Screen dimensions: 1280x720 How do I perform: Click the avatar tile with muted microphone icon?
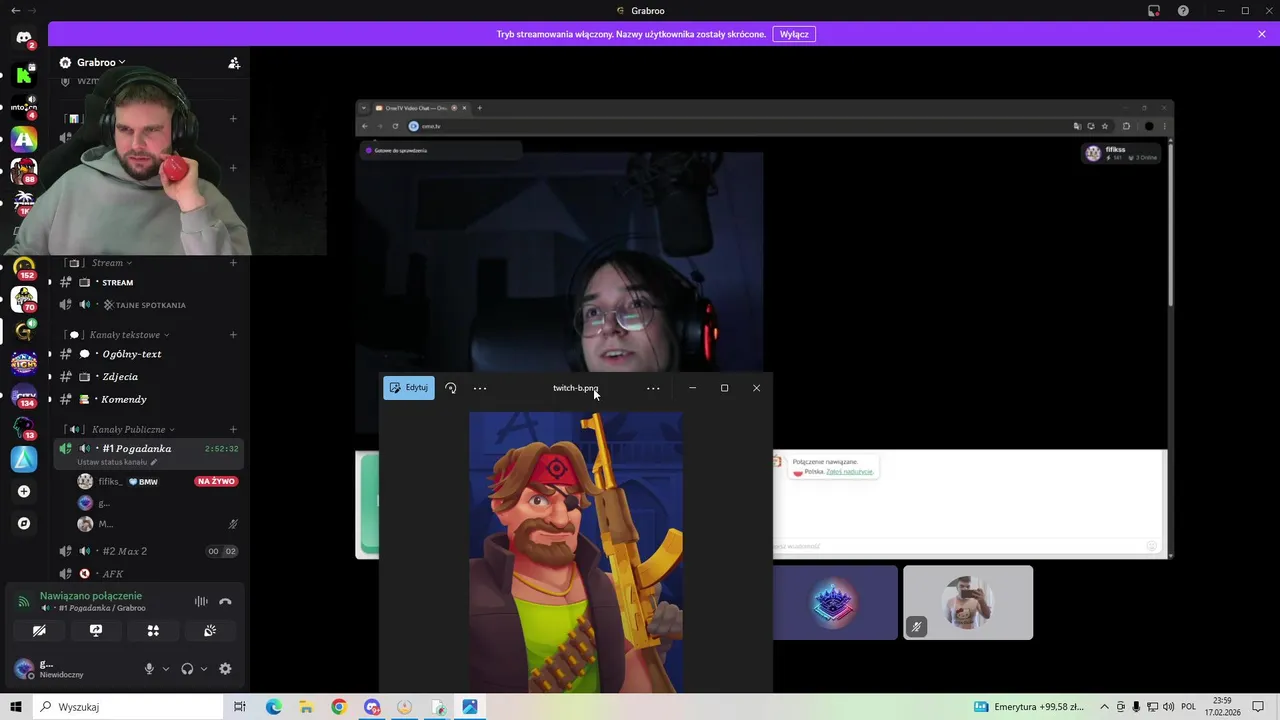pos(968,602)
